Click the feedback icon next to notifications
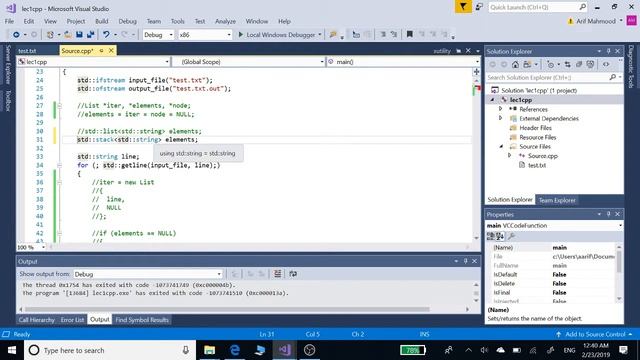This screenshot has height=360, width=640. 479,7
